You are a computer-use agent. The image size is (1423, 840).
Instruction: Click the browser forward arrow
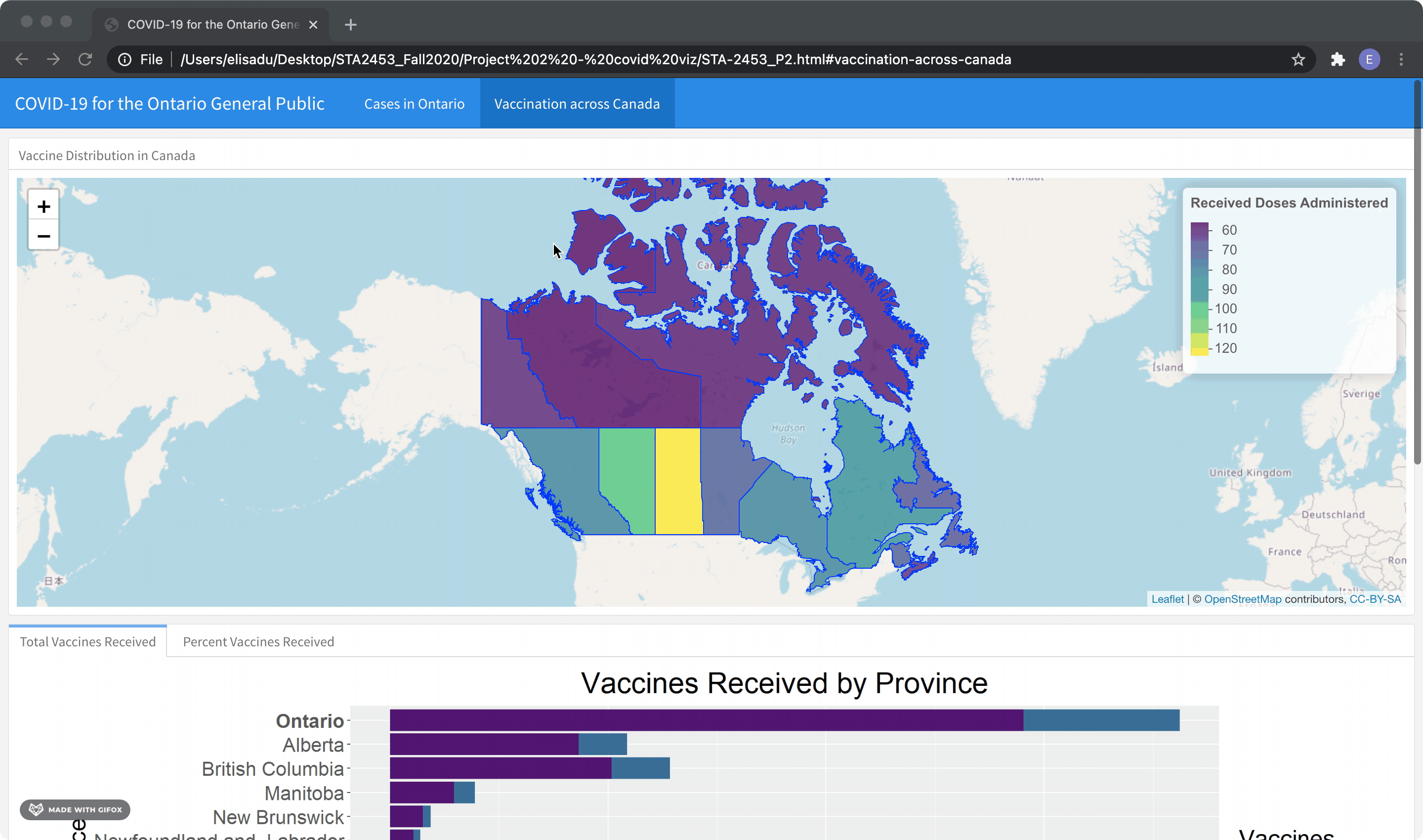(53, 59)
